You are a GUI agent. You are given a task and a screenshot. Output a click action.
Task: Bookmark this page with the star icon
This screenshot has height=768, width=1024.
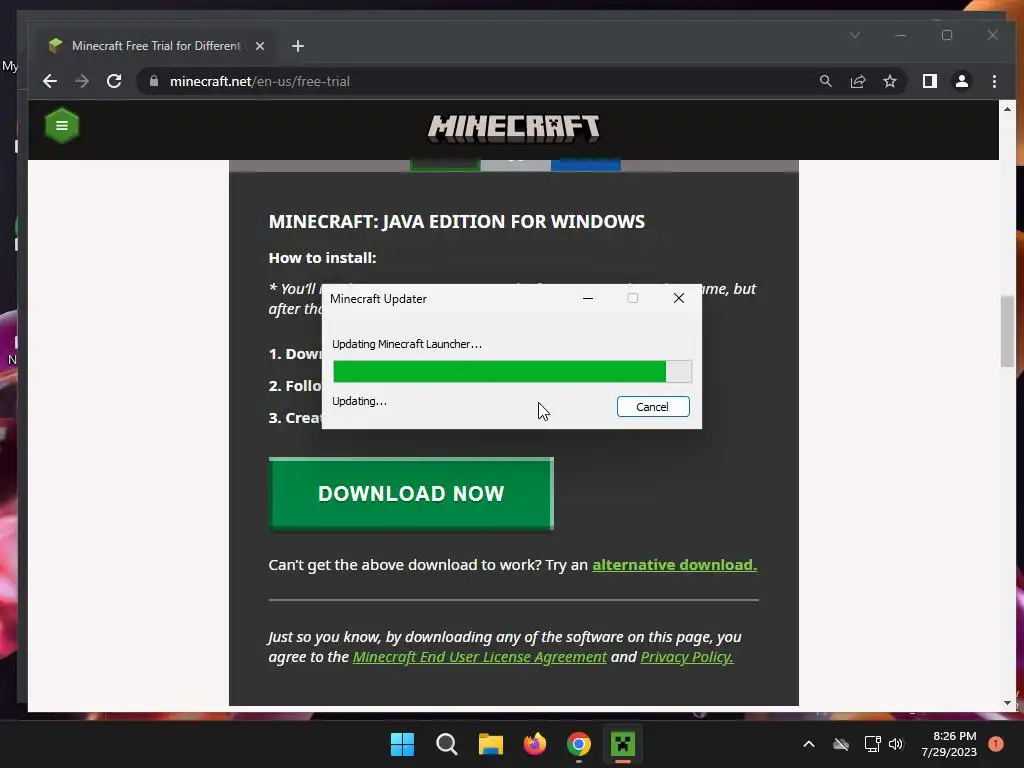889,81
